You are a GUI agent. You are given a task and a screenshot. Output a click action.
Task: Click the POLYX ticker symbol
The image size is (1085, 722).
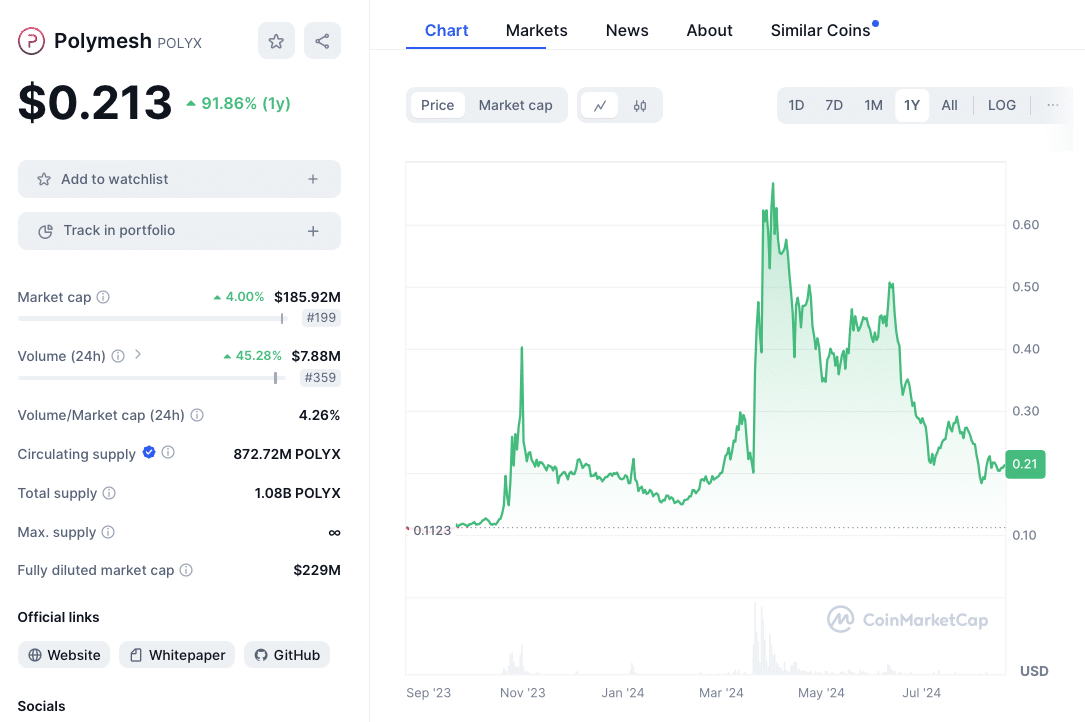click(x=180, y=43)
